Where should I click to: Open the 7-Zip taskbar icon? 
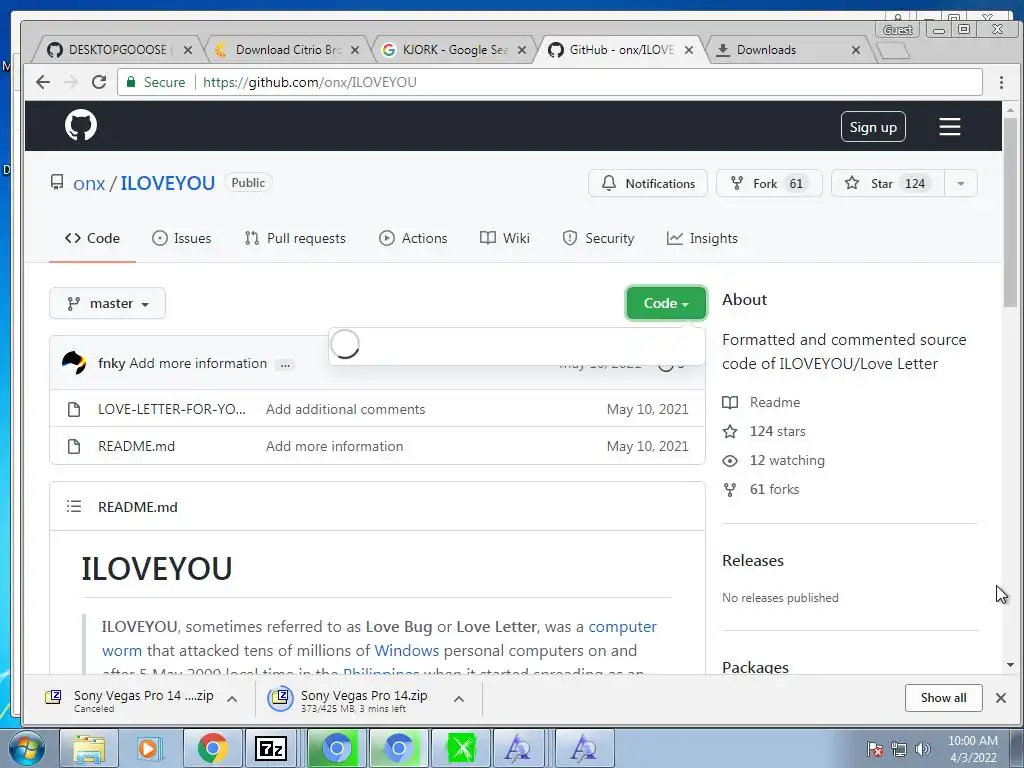tap(271, 748)
